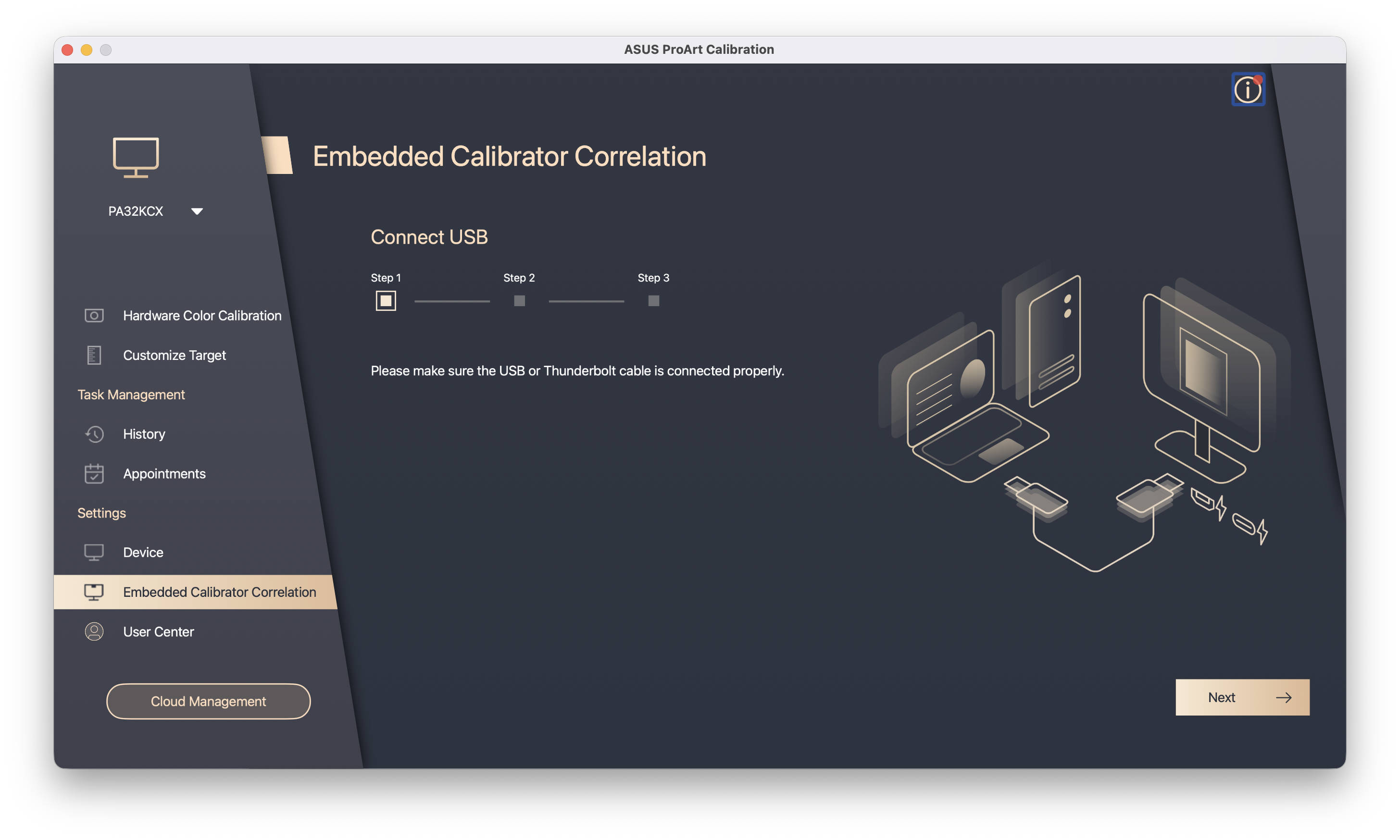Screen dimensions: 1400x840
Task: Collapse the Task Management section
Action: point(131,395)
